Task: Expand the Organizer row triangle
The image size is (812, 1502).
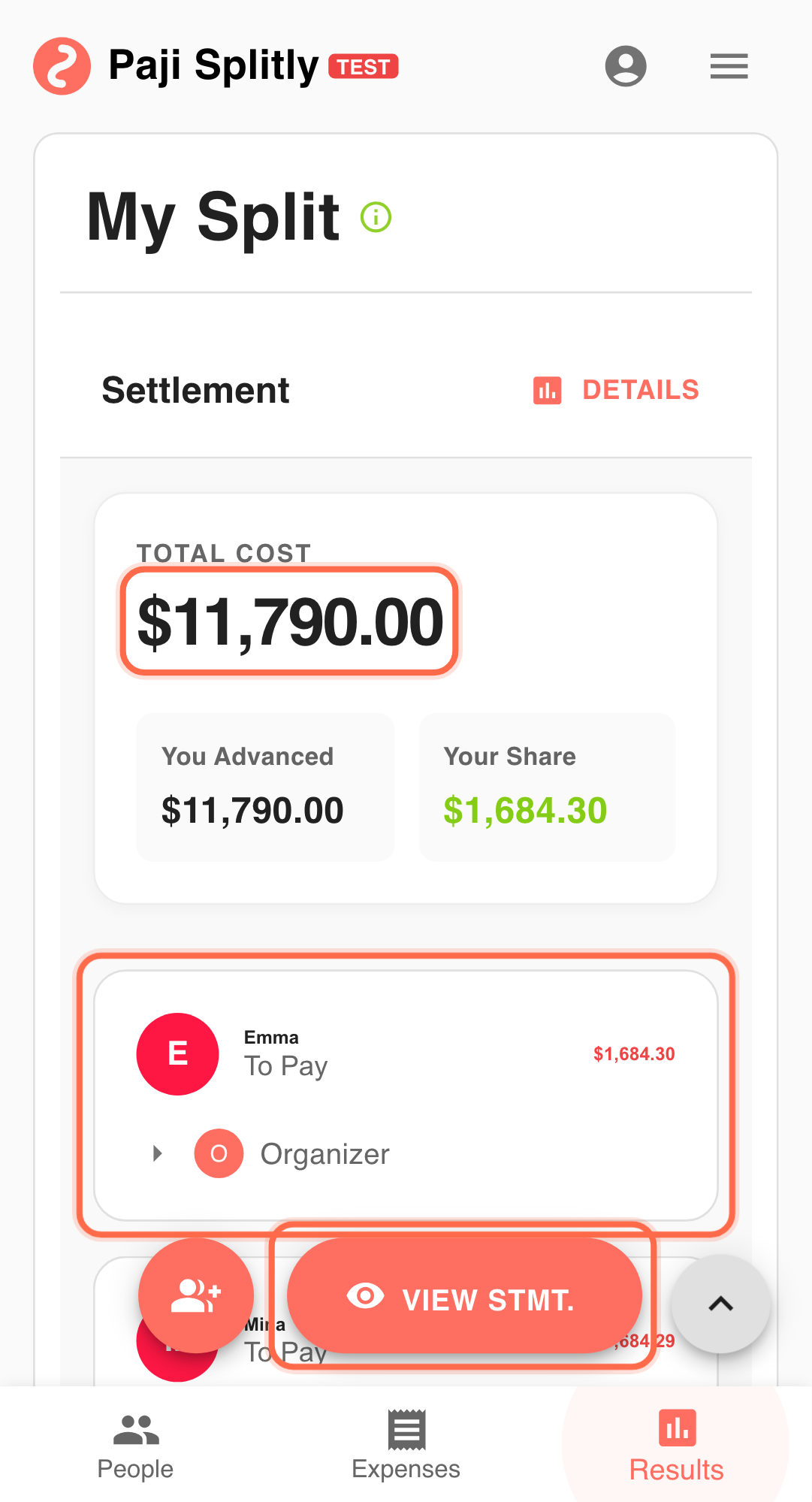Action: 157,1153
